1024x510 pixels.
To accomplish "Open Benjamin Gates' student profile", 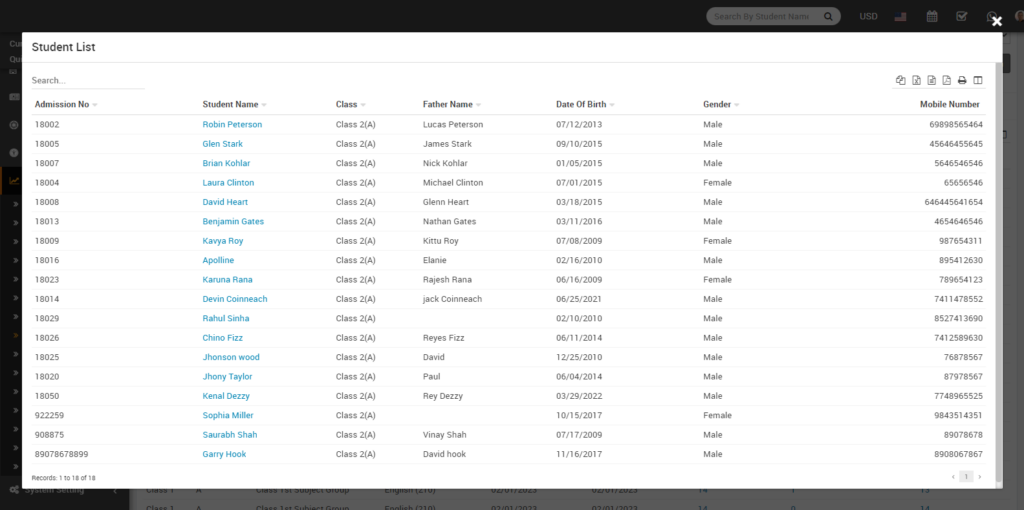I will [x=233, y=221].
